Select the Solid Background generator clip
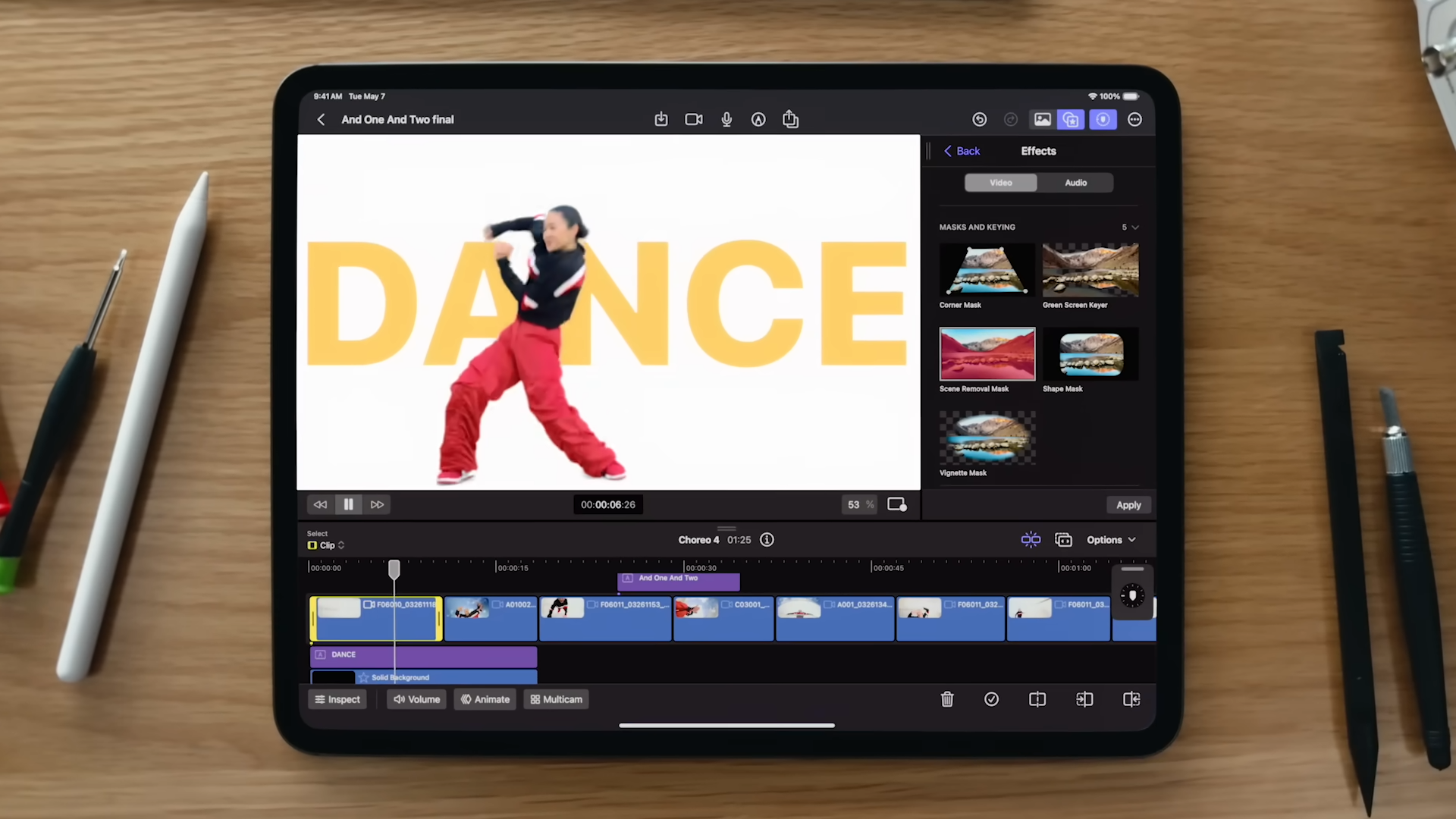The width and height of the screenshot is (1456, 819). pyautogui.click(x=424, y=677)
